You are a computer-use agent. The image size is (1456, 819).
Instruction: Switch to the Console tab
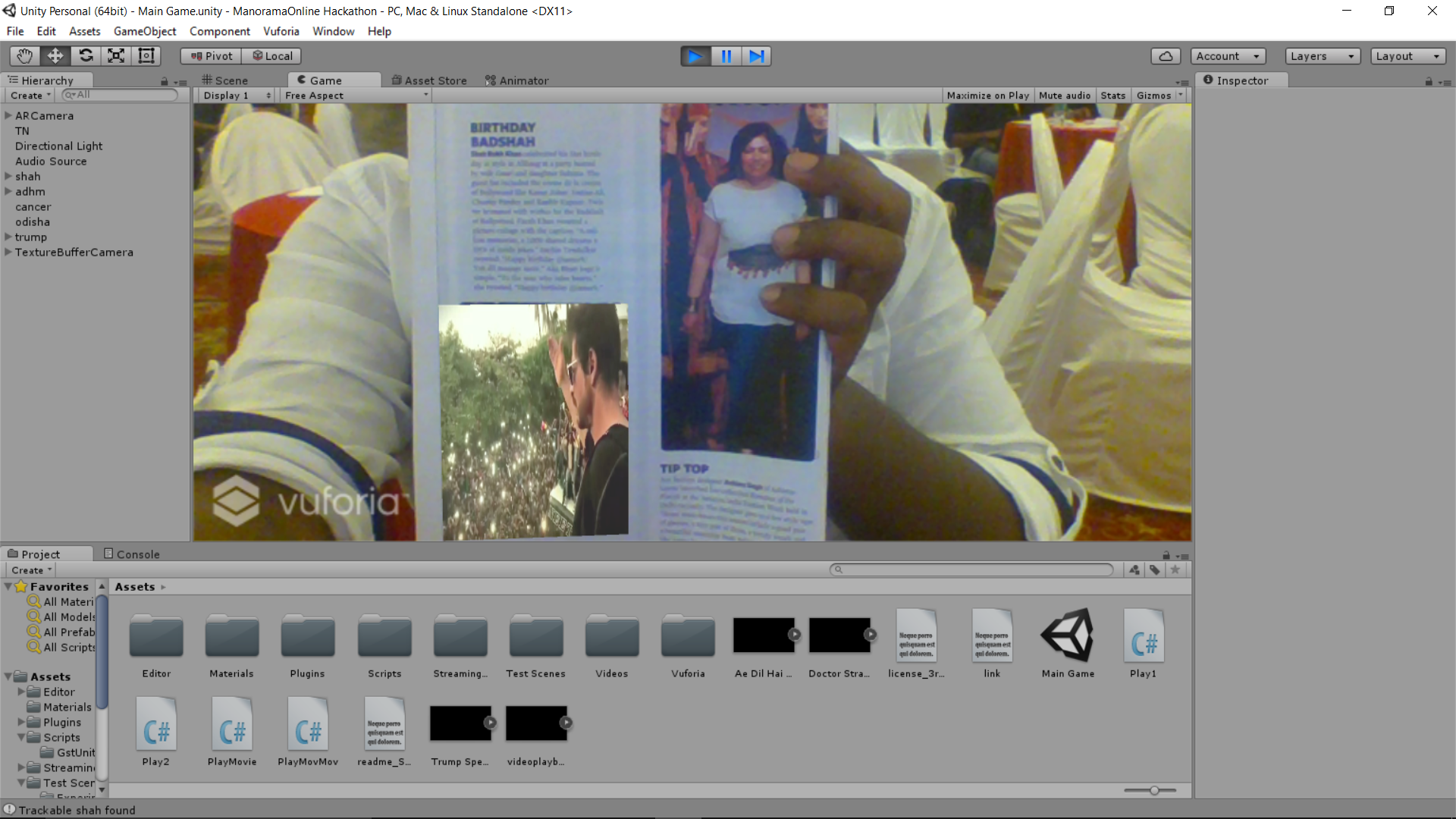pyautogui.click(x=132, y=554)
